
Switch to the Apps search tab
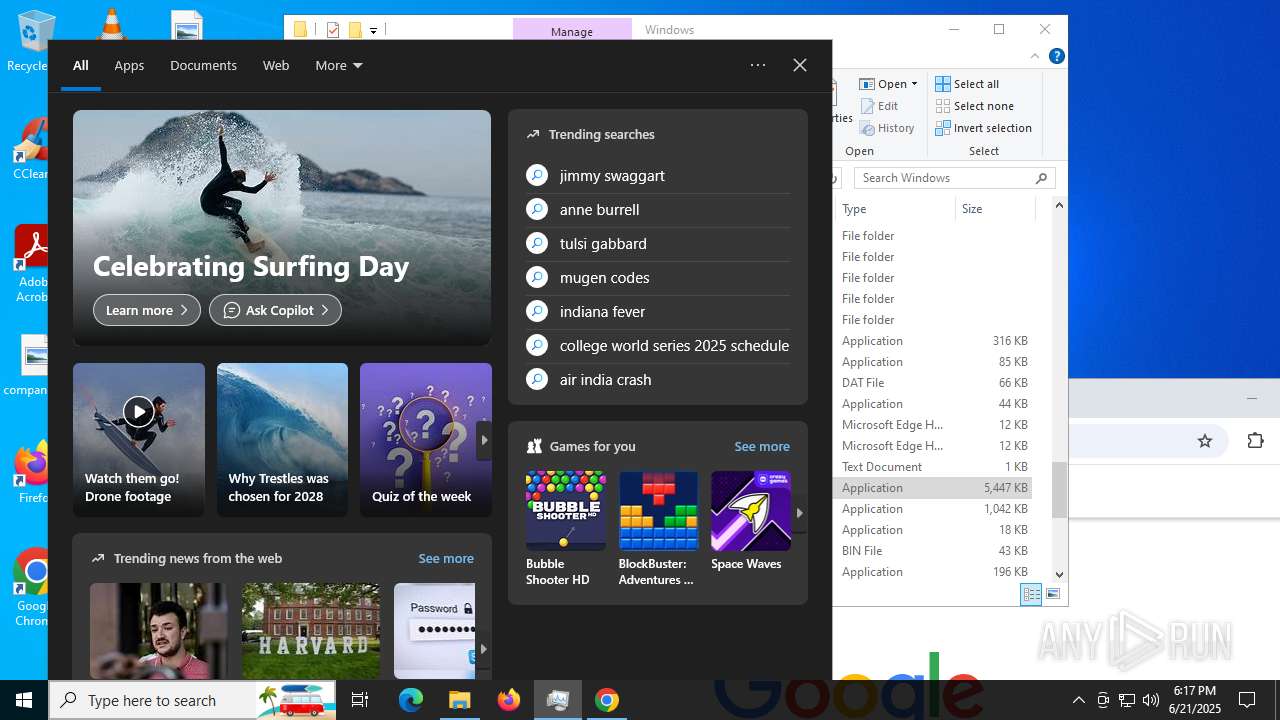129,65
